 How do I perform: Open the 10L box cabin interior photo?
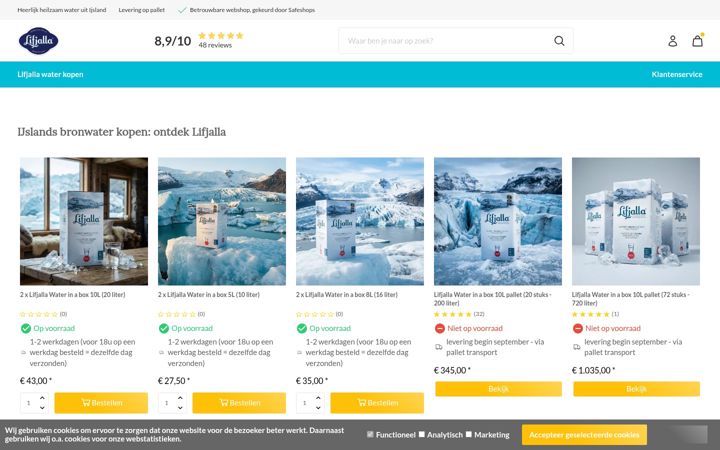point(84,221)
